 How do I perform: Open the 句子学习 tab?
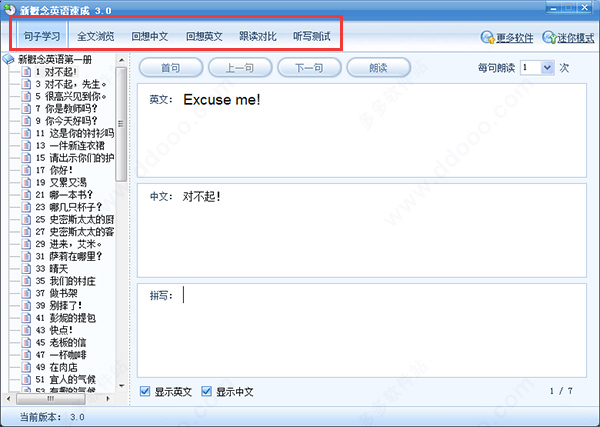point(42,36)
